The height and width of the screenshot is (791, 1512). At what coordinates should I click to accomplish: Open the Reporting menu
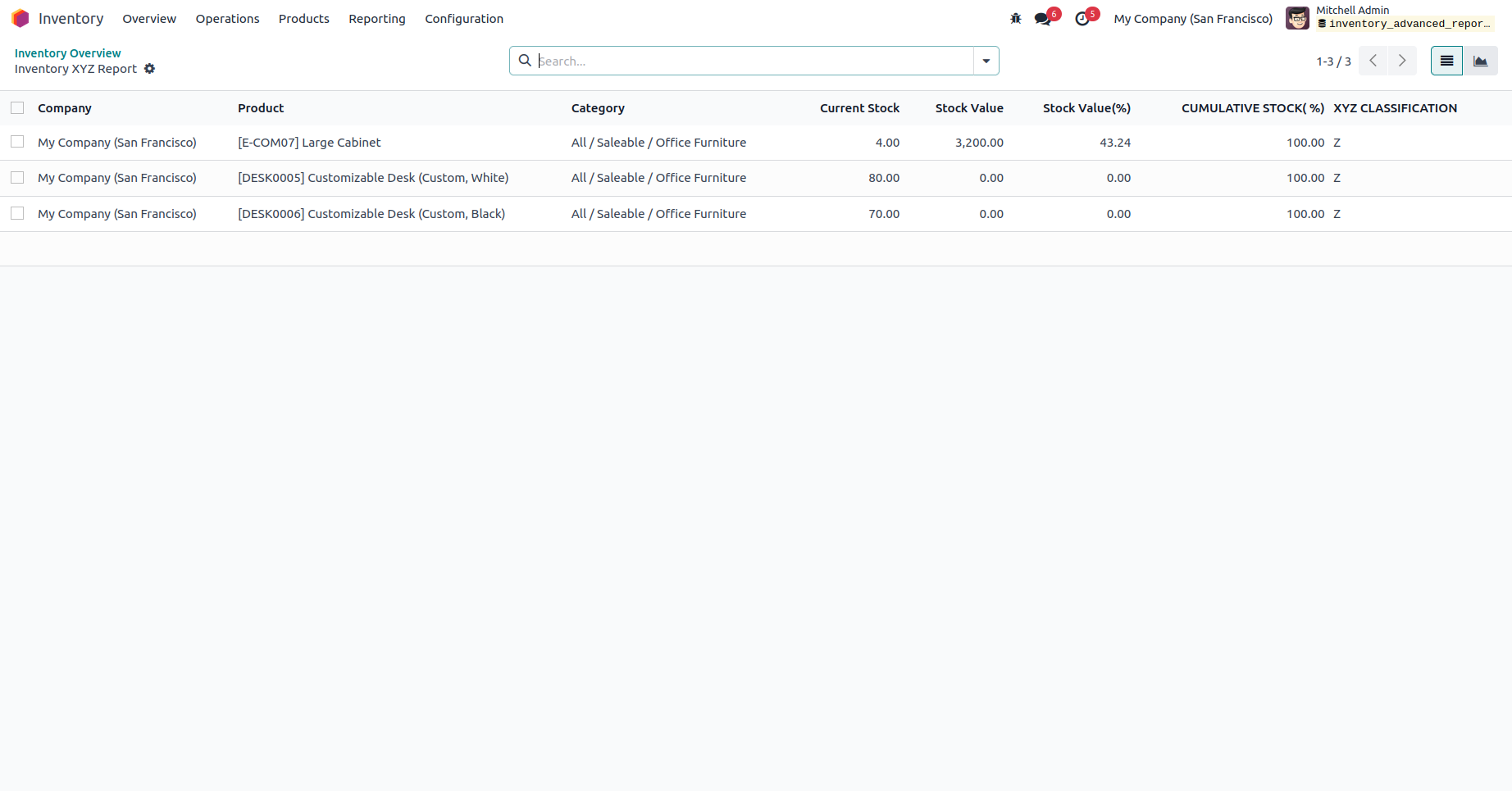tap(376, 18)
